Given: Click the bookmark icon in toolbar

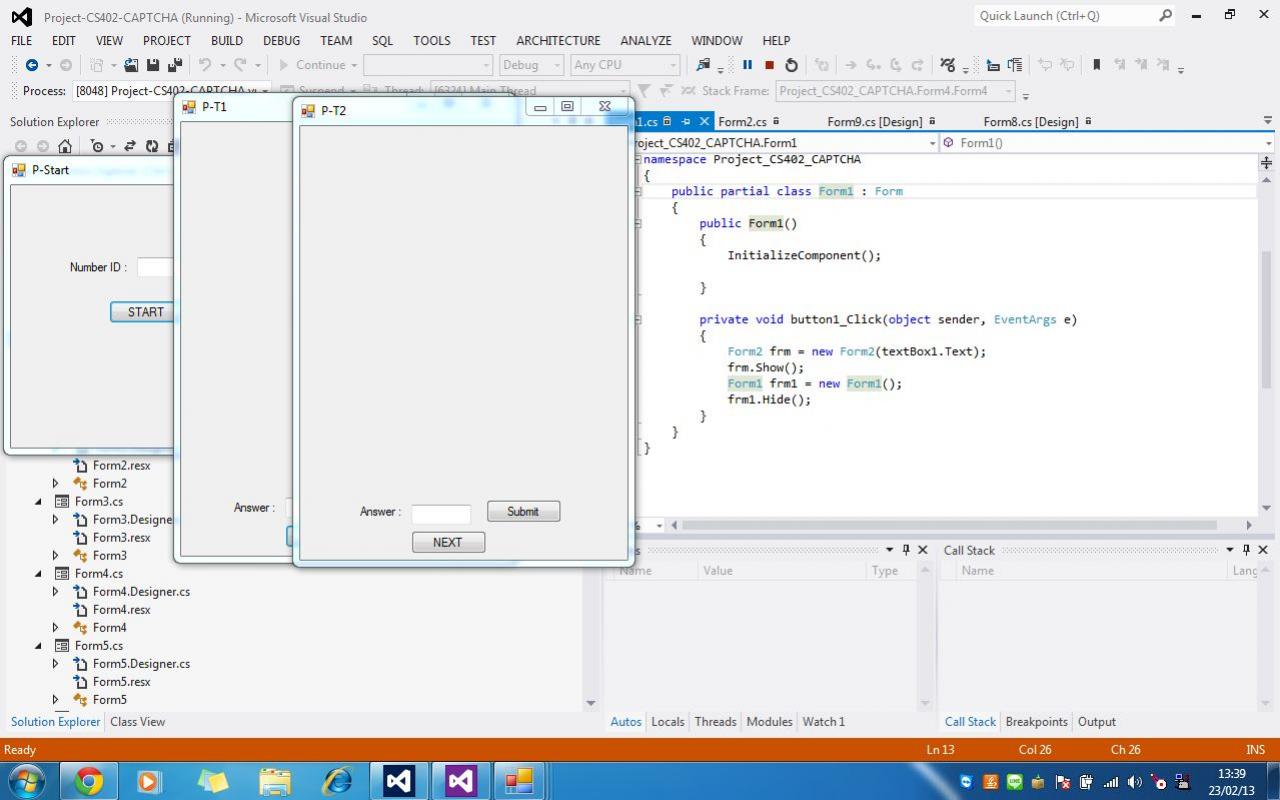Looking at the screenshot, I should tap(1096, 65).
